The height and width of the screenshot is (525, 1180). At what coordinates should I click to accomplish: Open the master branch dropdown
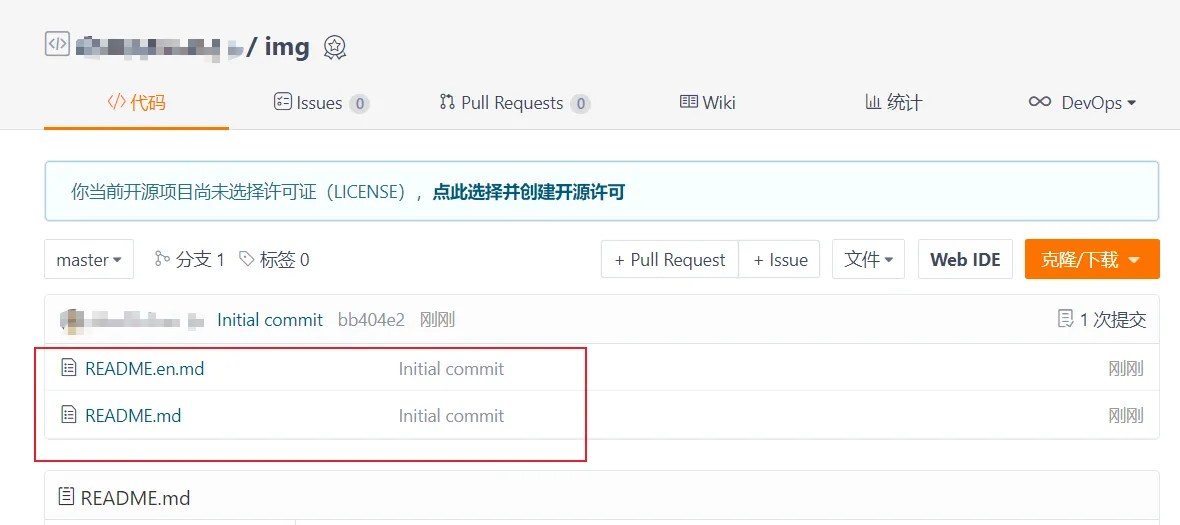pos(89,260)
